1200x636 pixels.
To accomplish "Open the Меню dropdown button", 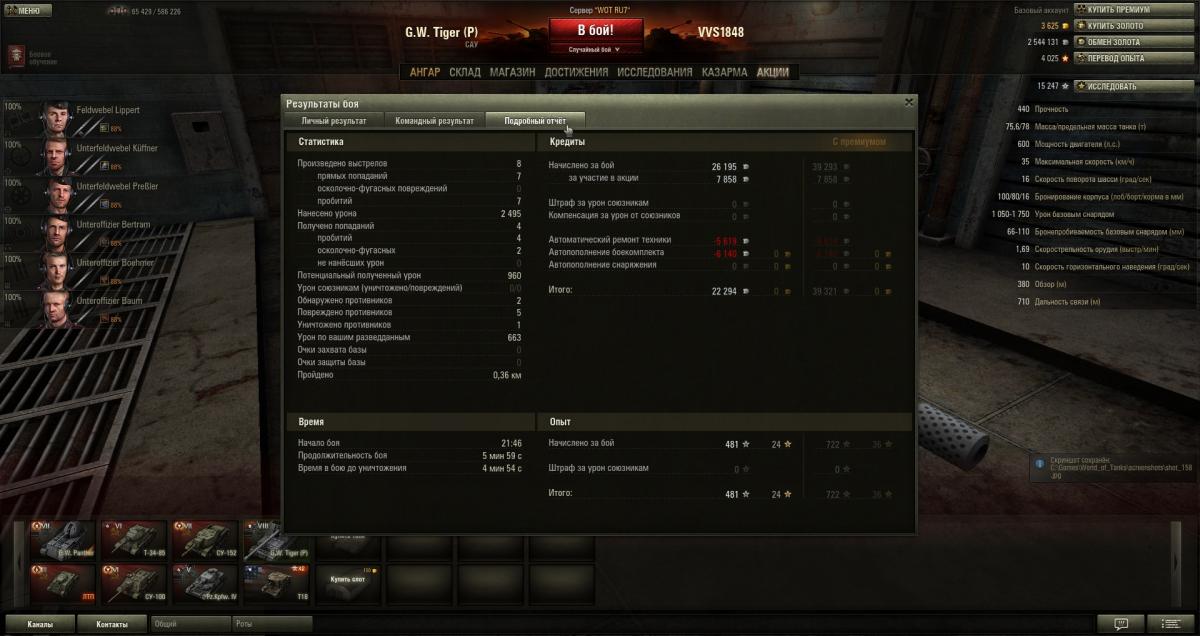I will pyautogui.click(x=28, y=10).
